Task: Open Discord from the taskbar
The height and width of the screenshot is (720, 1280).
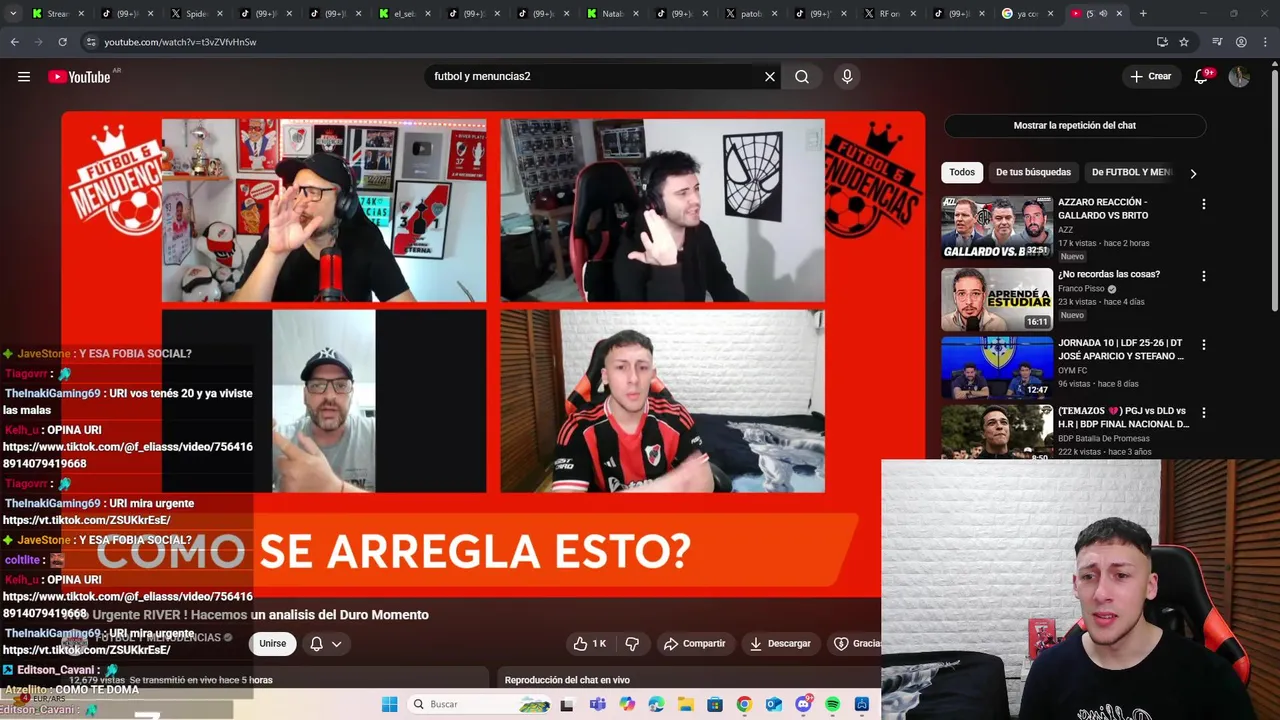Action: (803, 705)
